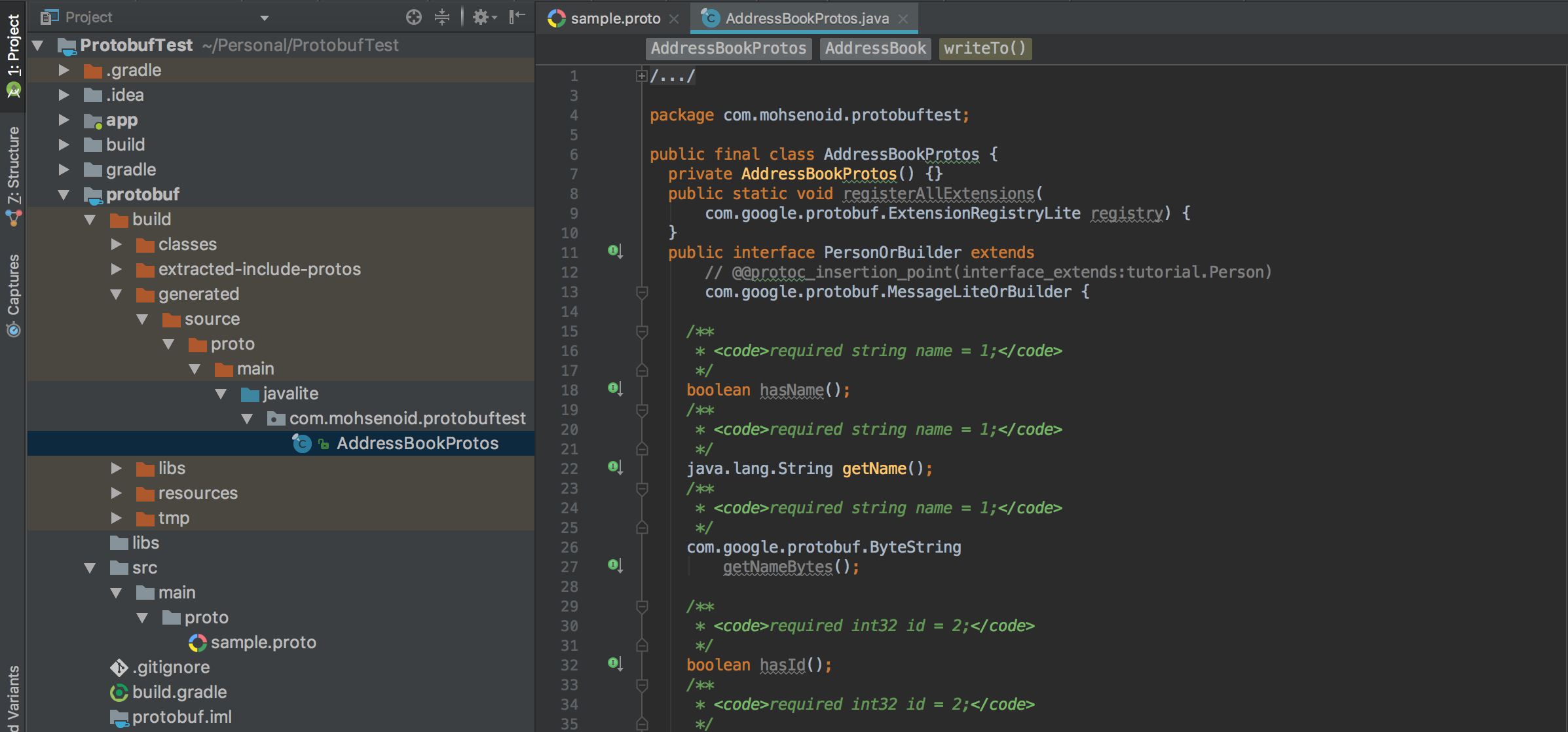
Task: Click the sample.proto file icon in tree
Action: tap(196, 642)
